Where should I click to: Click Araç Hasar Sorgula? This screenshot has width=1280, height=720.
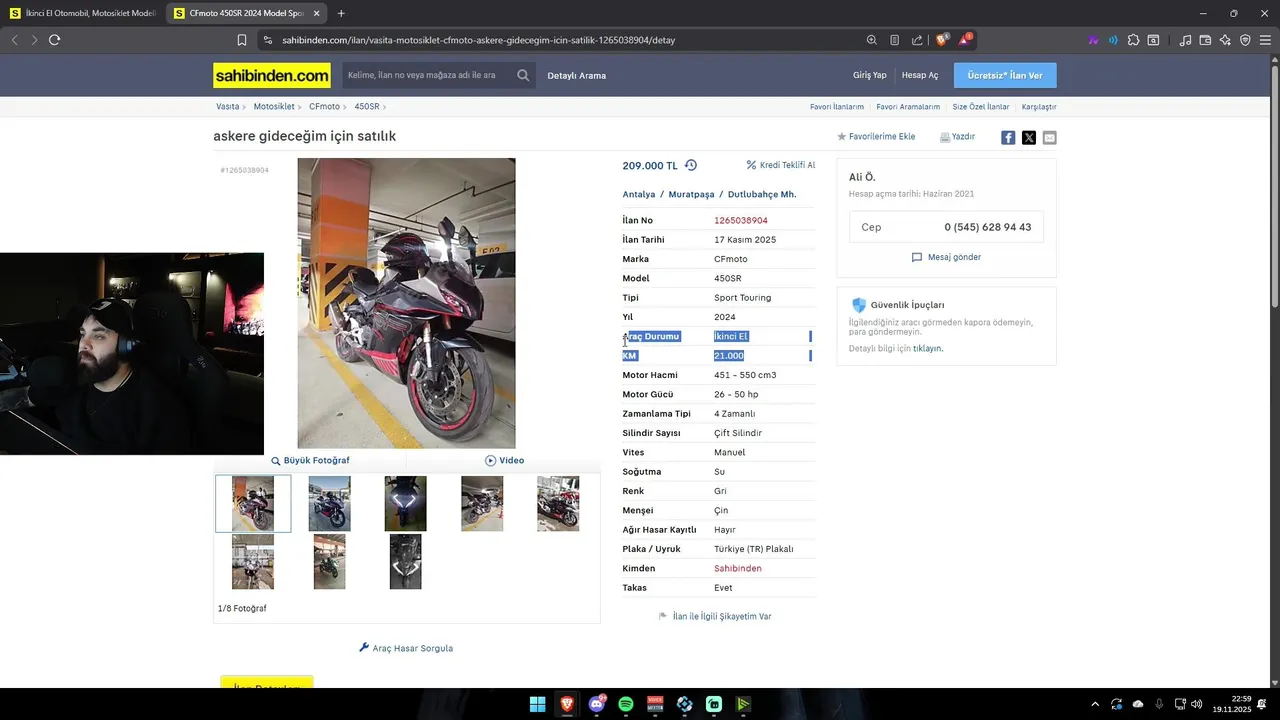406,648
